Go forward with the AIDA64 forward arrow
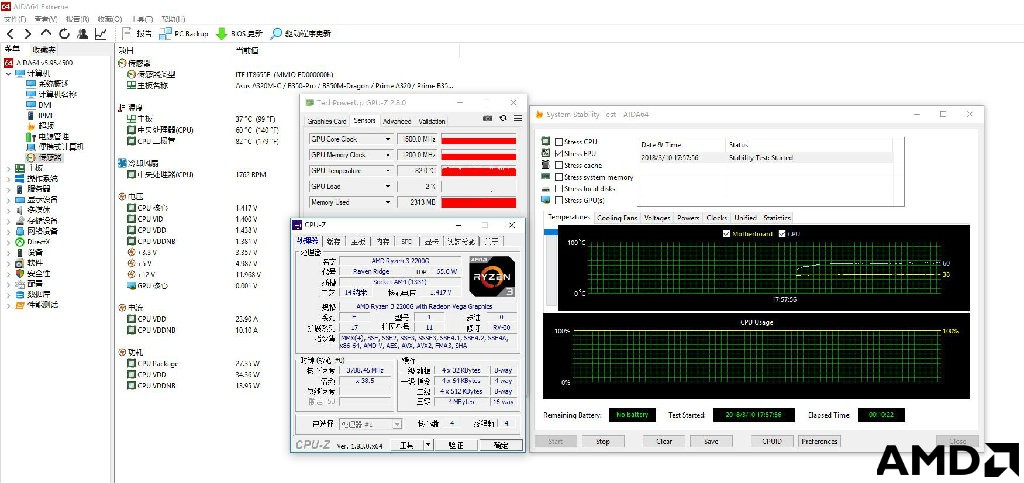Viewport: 1024px width, 483px height. 27,33
